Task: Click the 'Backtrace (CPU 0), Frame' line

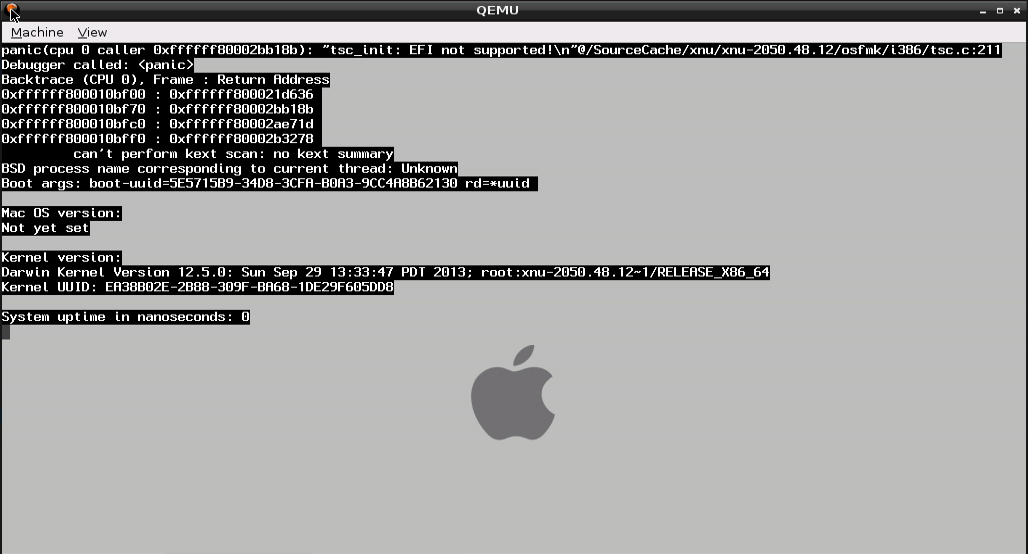Action: pos(165,80)
